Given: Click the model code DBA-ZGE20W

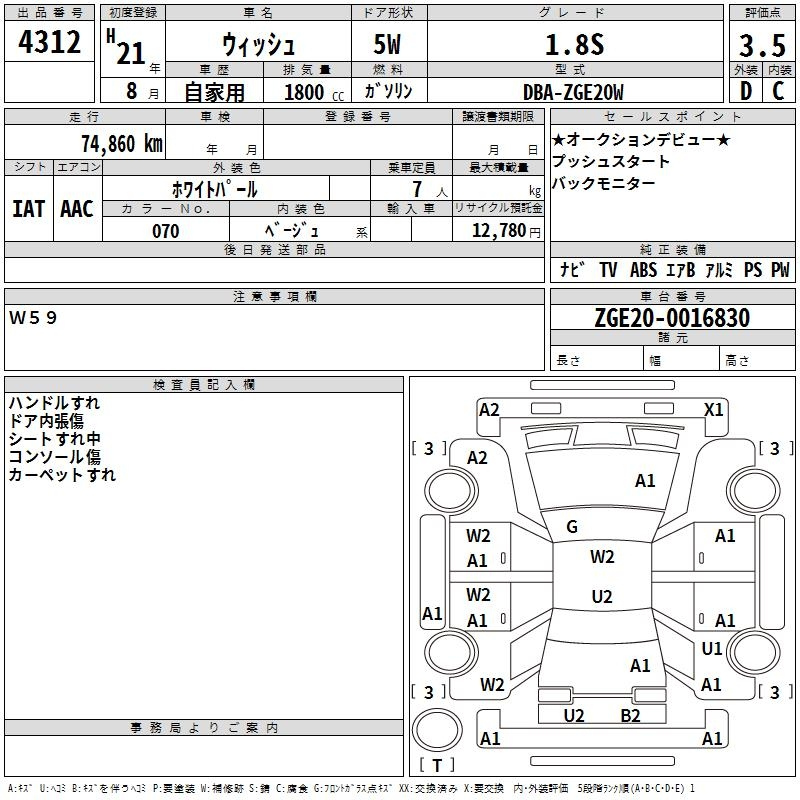Looking at the screenshot, I should point(573,92).
